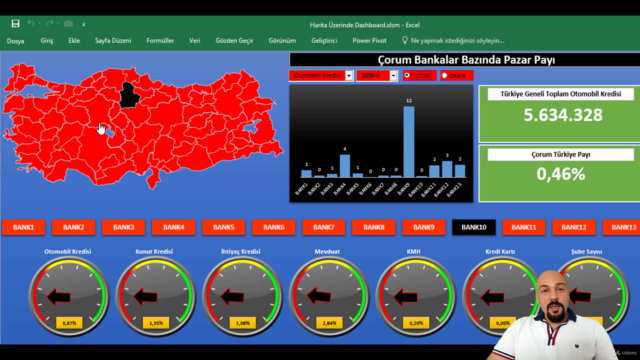Select the TUTAR radio button
Screen dimensions: 640x360
coord(407,76)
